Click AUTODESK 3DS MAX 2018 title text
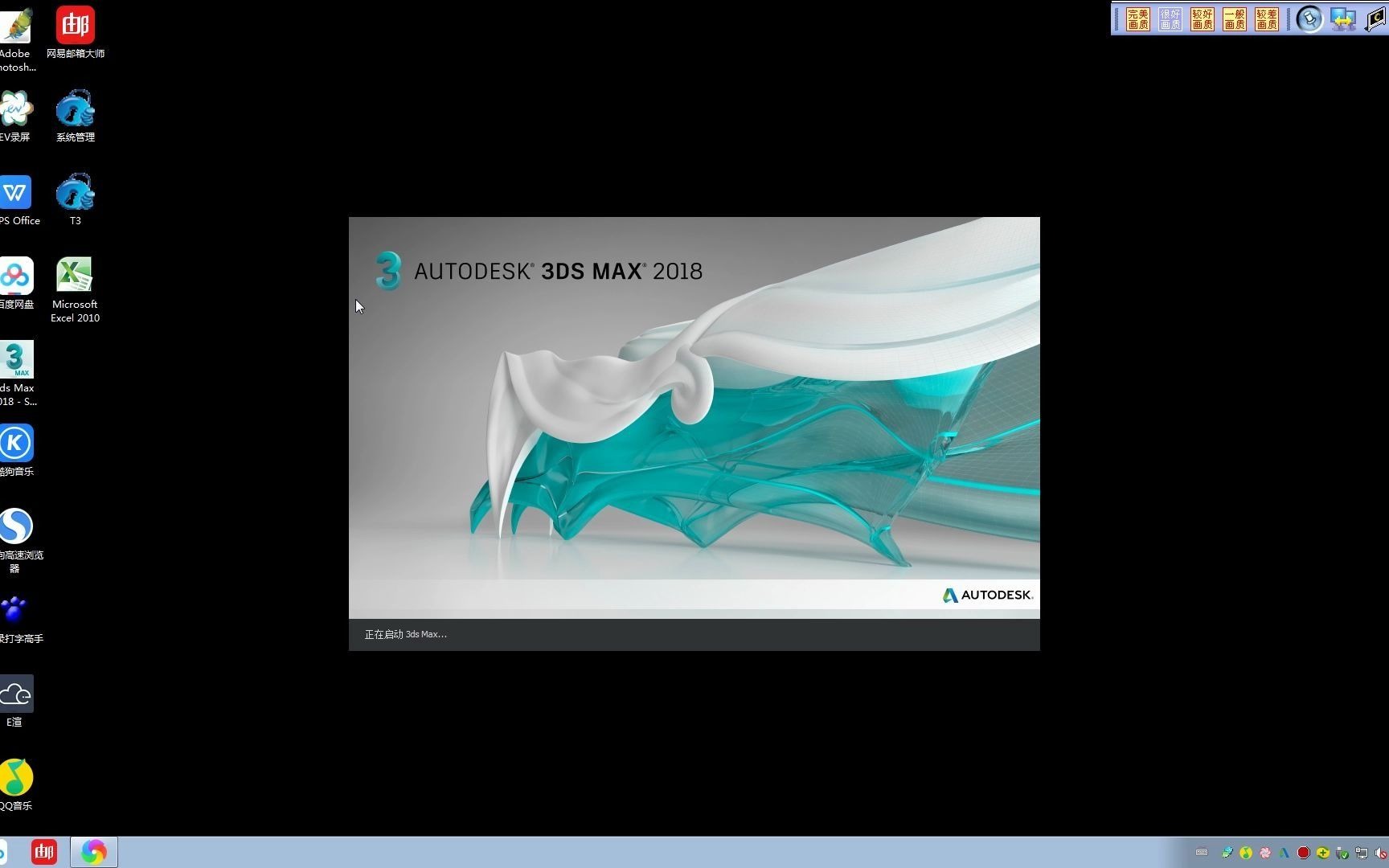Viewport: 1389px width, 868px height. 558,272
